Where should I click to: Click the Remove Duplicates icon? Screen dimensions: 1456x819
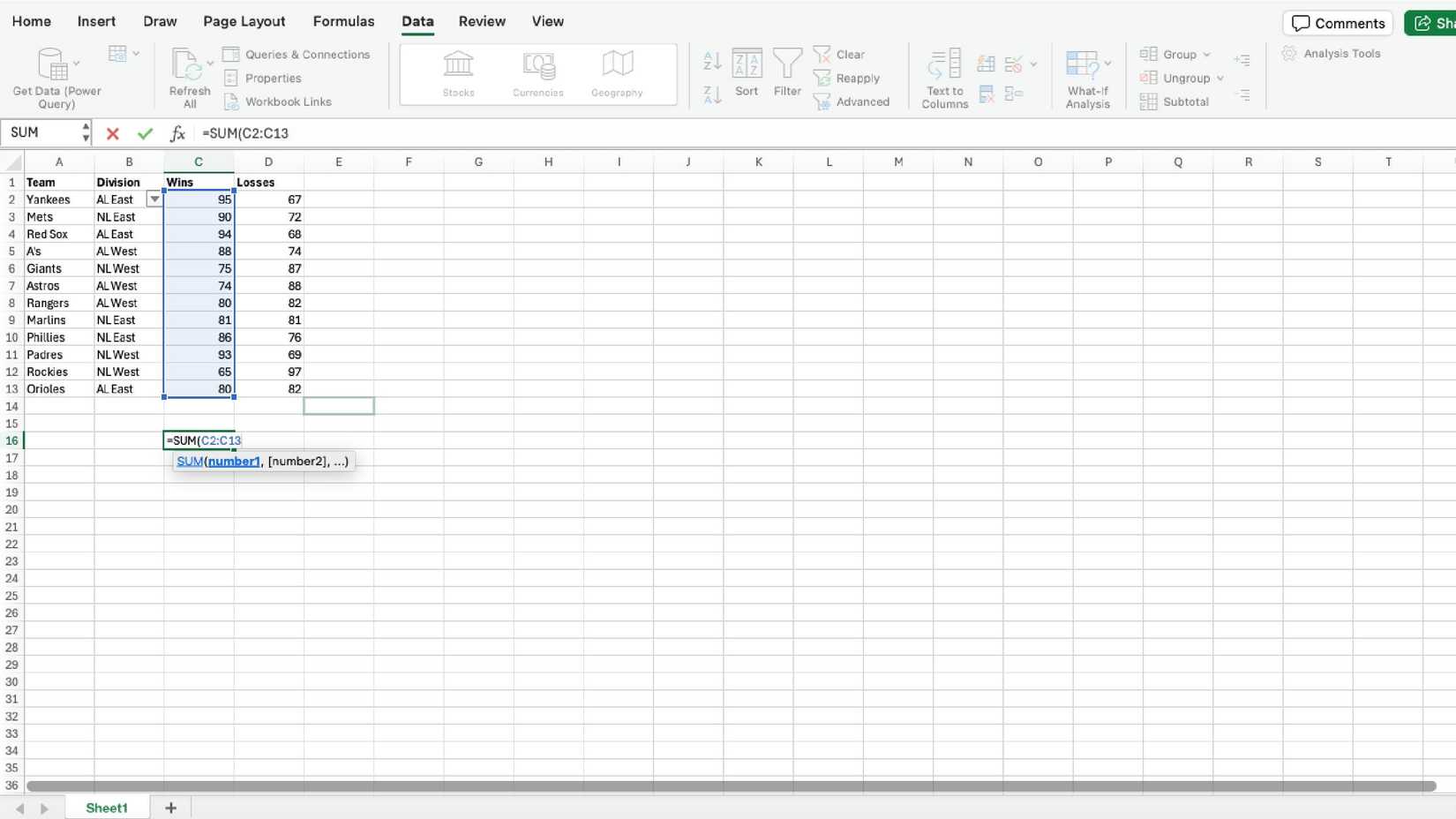pos(986,94)
